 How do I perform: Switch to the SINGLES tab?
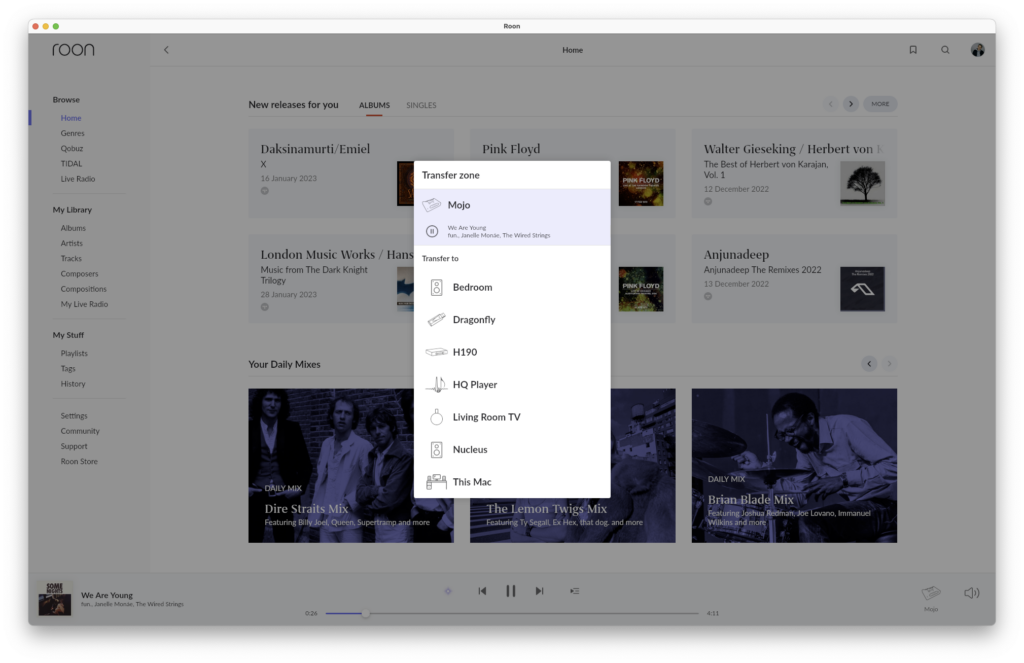click(x=421, y=105)
